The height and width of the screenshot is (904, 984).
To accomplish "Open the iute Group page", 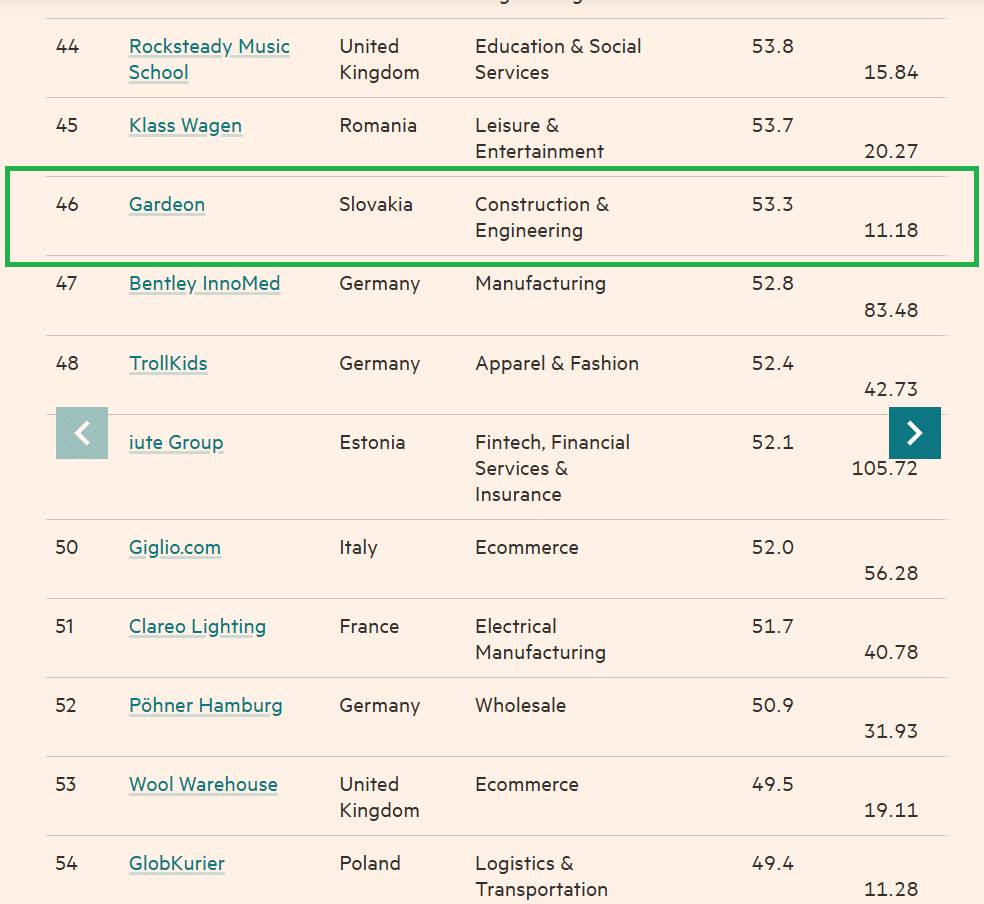I will coord(175,442).
